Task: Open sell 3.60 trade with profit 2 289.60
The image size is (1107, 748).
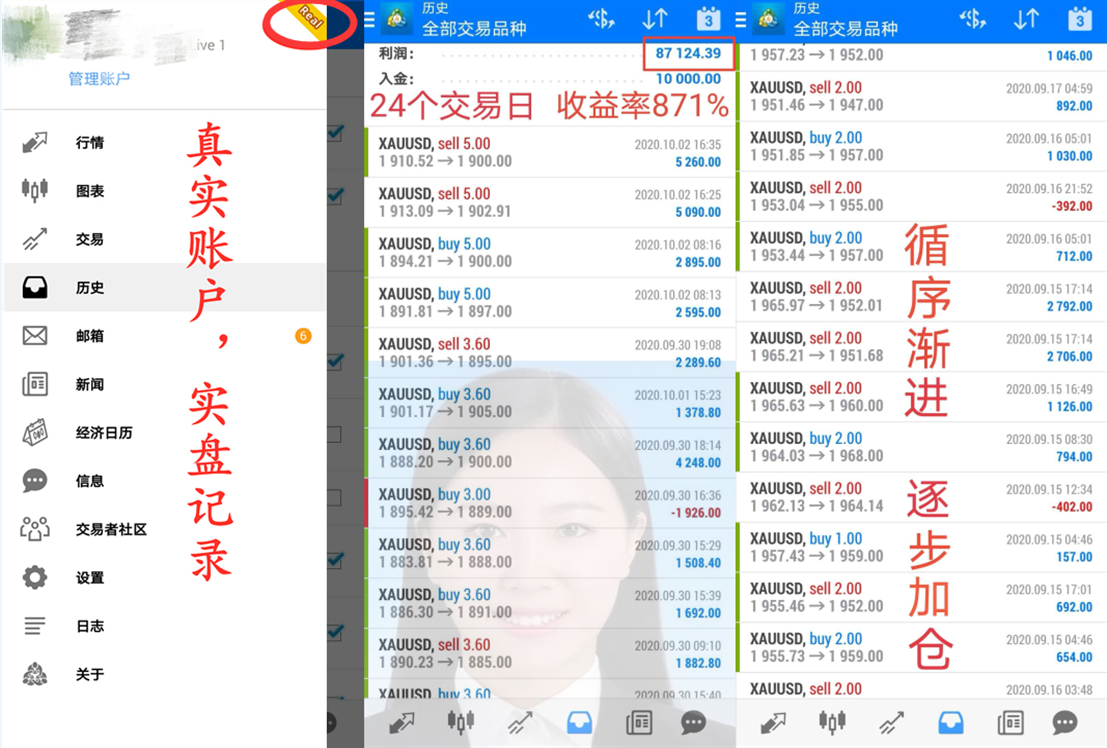Action: 550,352
